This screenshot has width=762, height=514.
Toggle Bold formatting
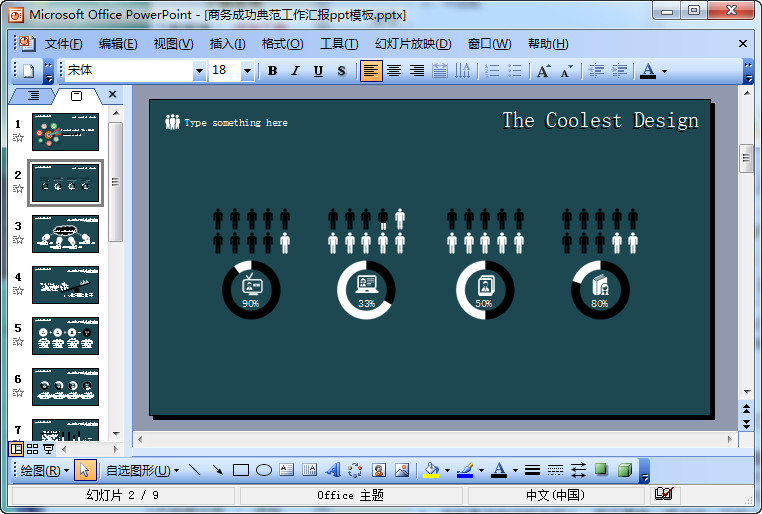(x=272, y=71)
